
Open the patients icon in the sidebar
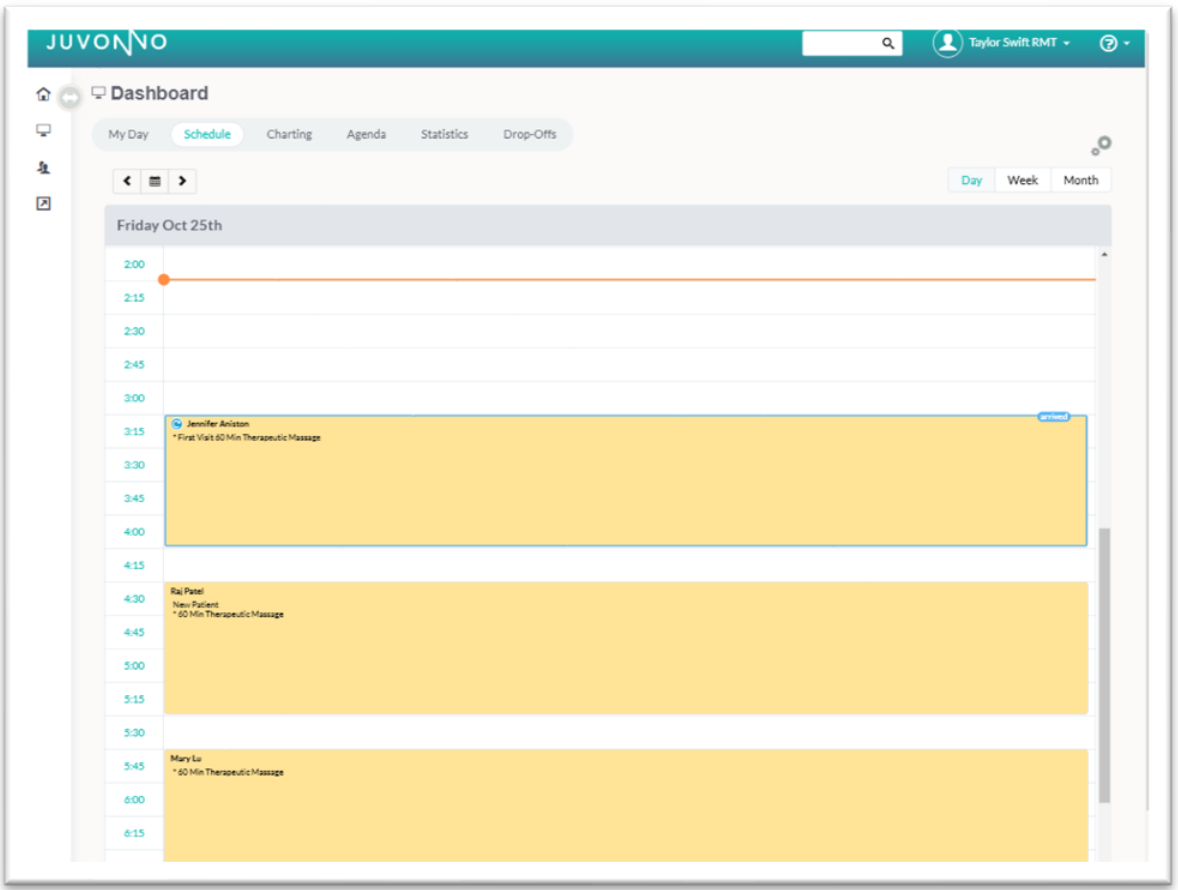click(43, 168)
